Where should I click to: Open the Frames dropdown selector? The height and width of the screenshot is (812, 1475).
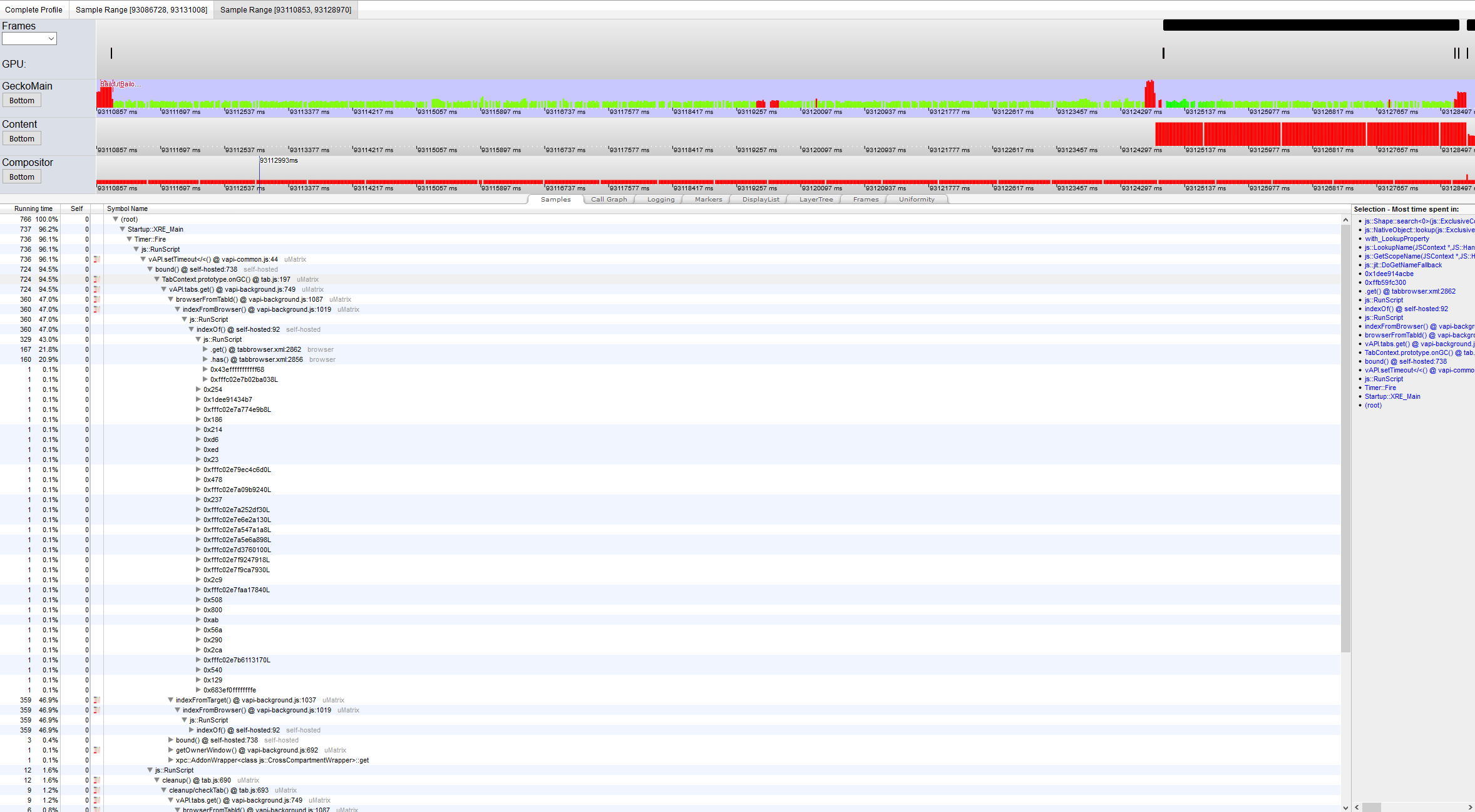tap(29, 39)
